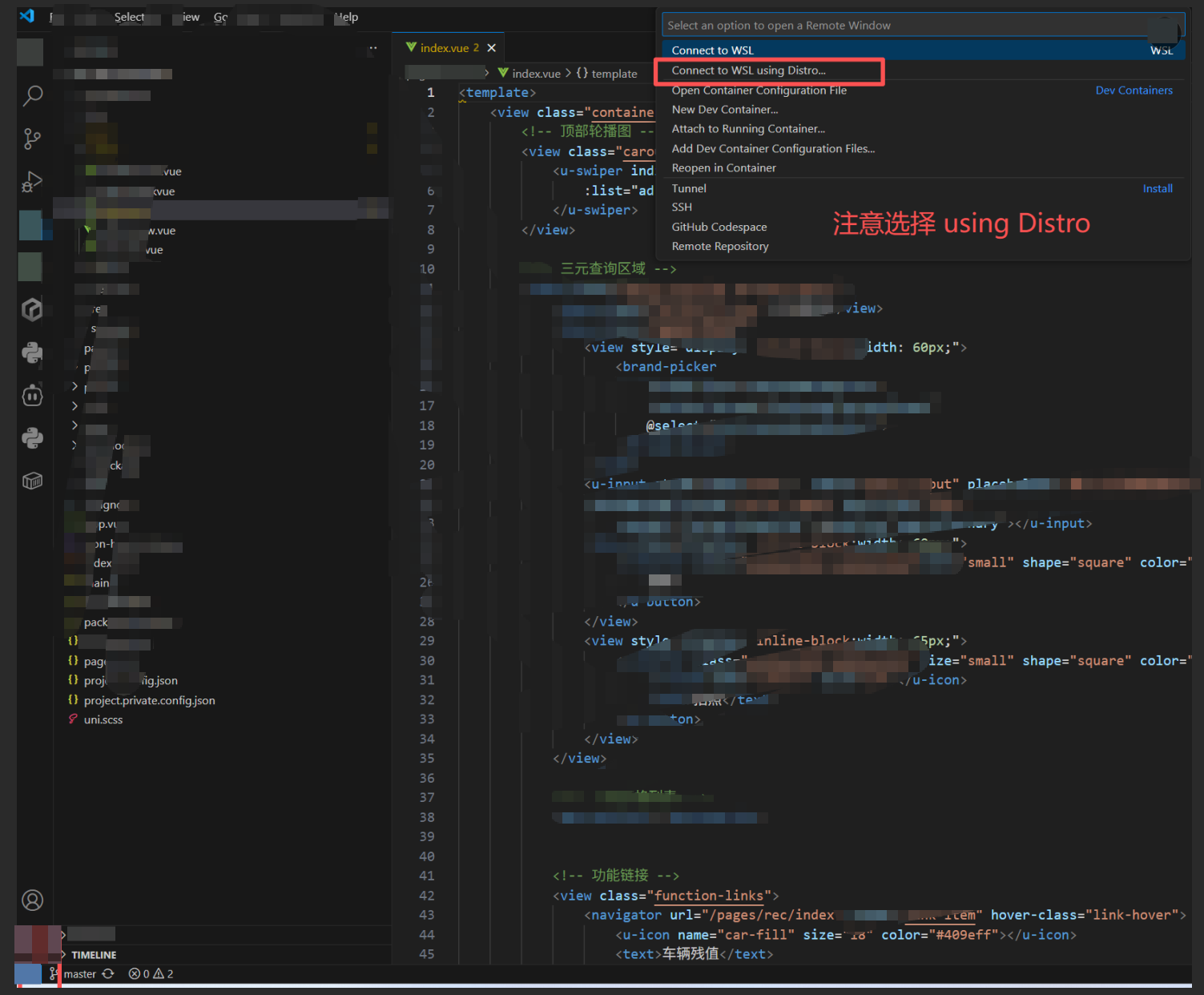Click the VS Code logo icon

27,16
